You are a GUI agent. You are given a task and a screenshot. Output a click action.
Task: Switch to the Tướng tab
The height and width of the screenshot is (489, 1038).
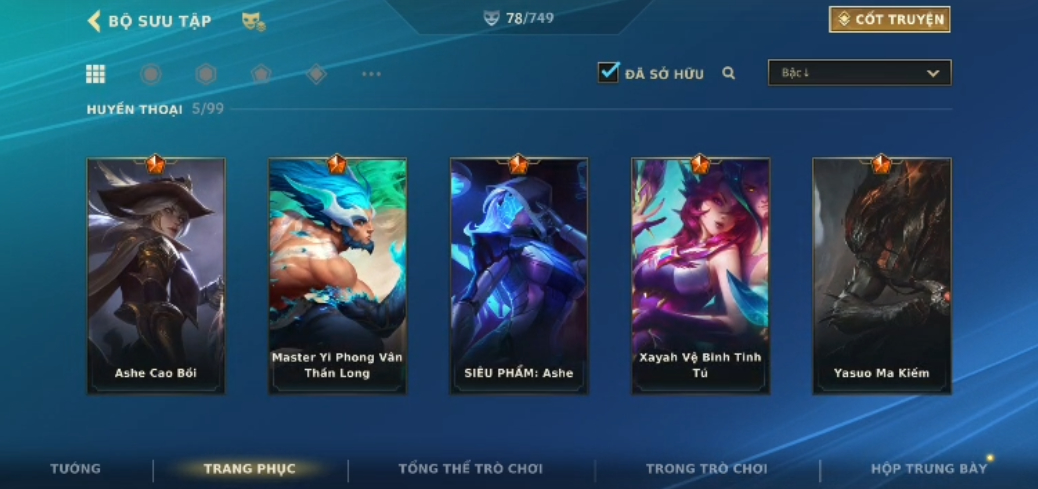click(75, 468)
